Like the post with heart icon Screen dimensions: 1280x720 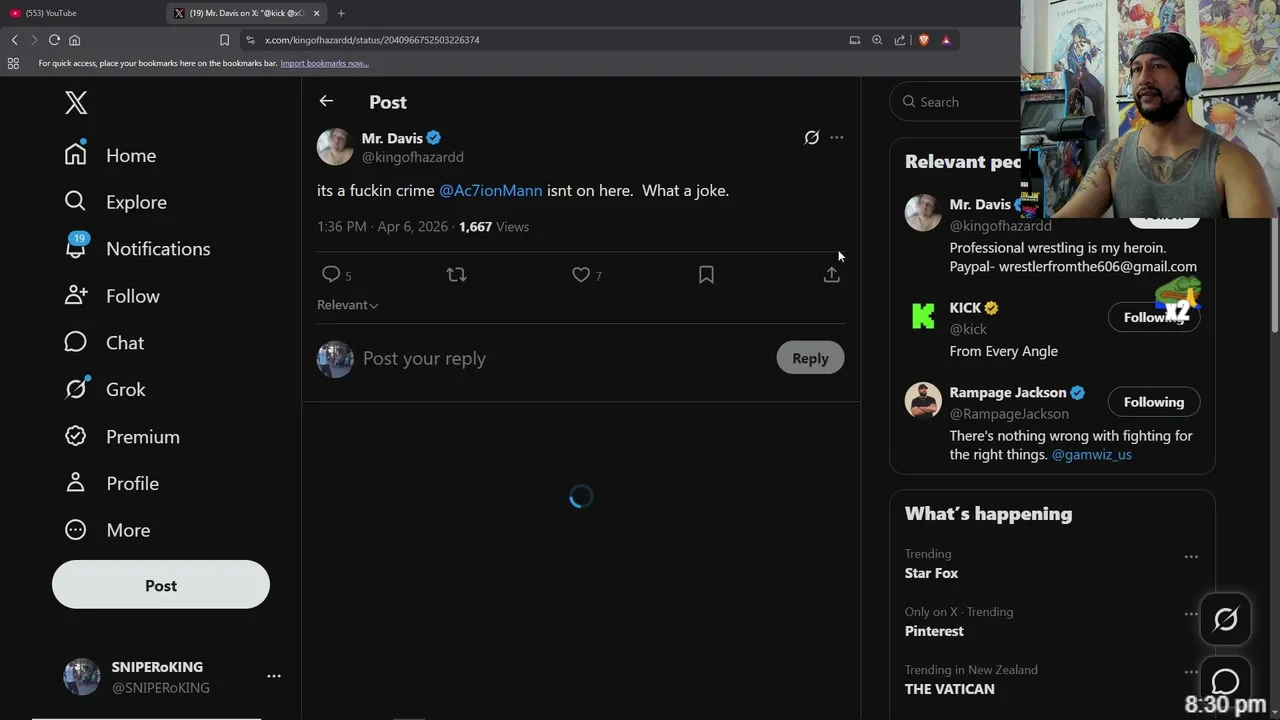(581, 274)
